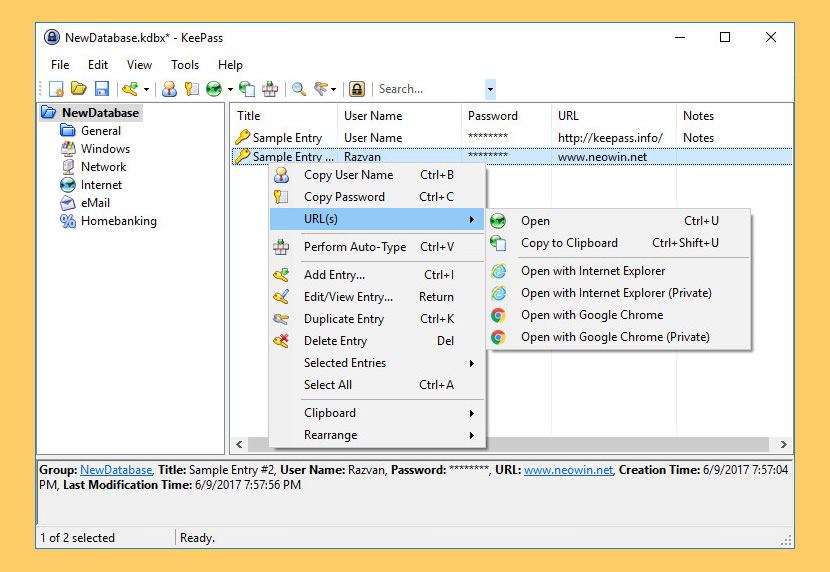Click the '1 of 2 selected' status text
This screenshot has height=572, width=830.
[x=78, y=538]
